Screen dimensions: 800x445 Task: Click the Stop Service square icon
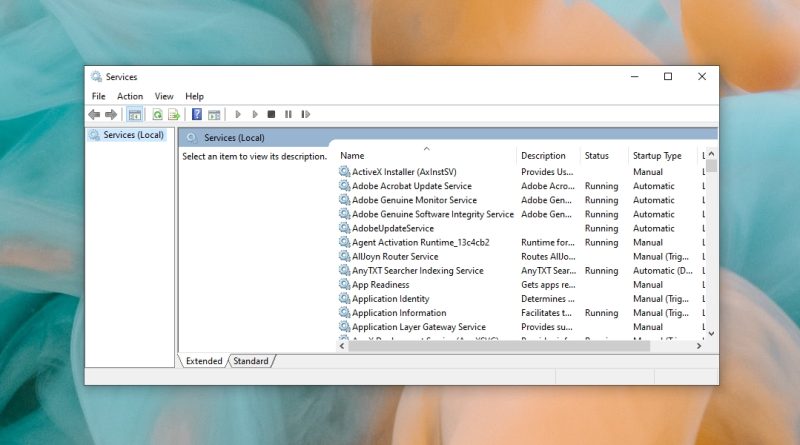(x=271, y=114)
